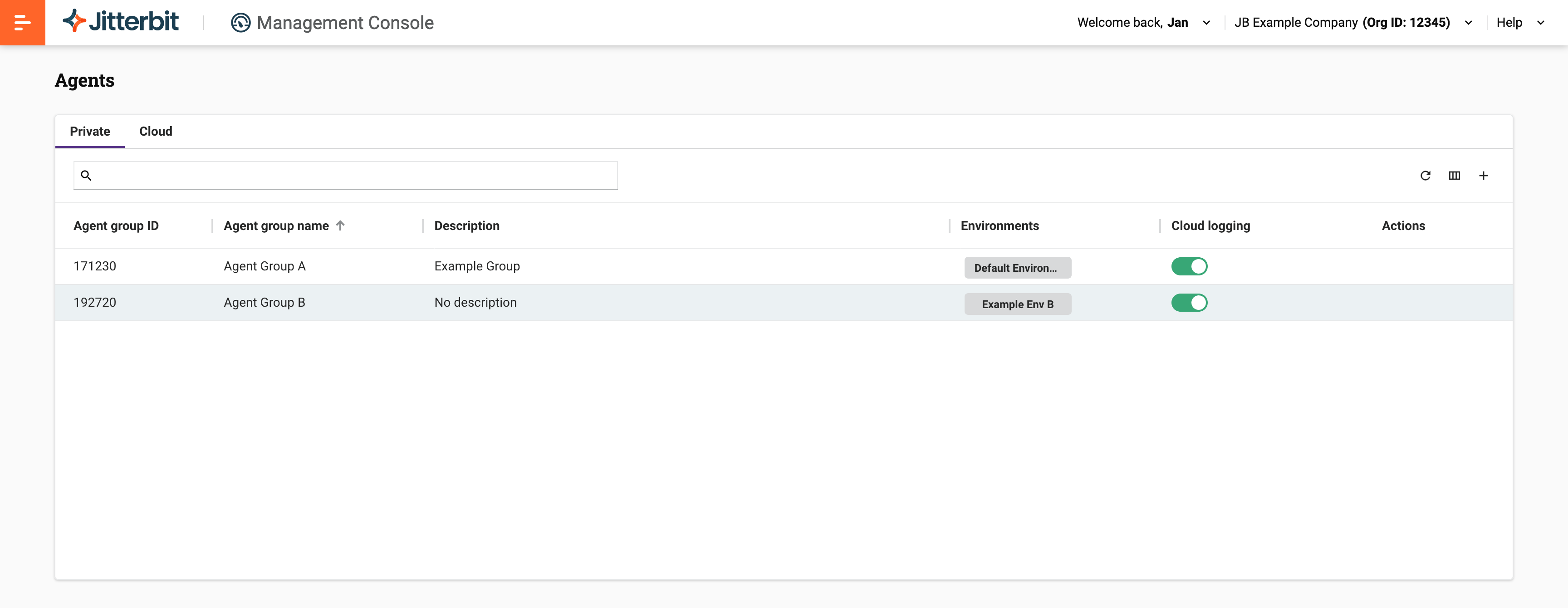Screen dimensions: 1568x608
Task: Click the No description cell
Action: coord(475,303)
